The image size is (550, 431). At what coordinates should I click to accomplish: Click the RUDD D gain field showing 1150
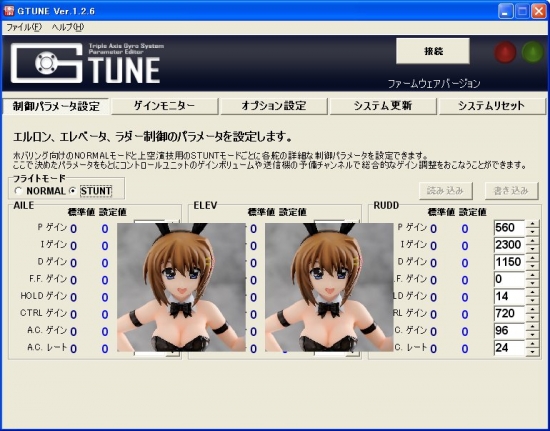click(510, 262)
